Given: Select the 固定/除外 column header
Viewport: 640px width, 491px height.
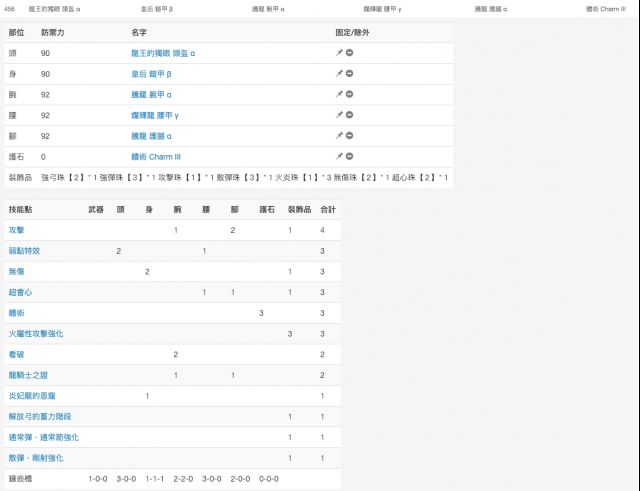Looking at the screenshot, I should tap(352, 33).
